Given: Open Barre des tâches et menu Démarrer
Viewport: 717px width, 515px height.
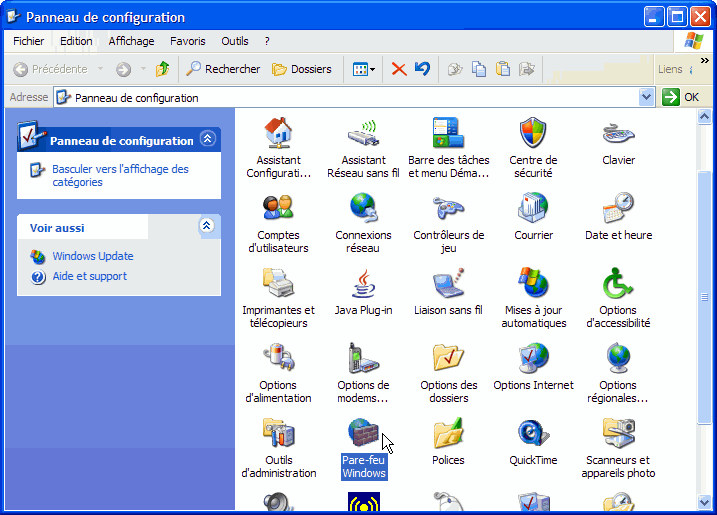Looking at the screenshot, I should [x=448, y=148].
